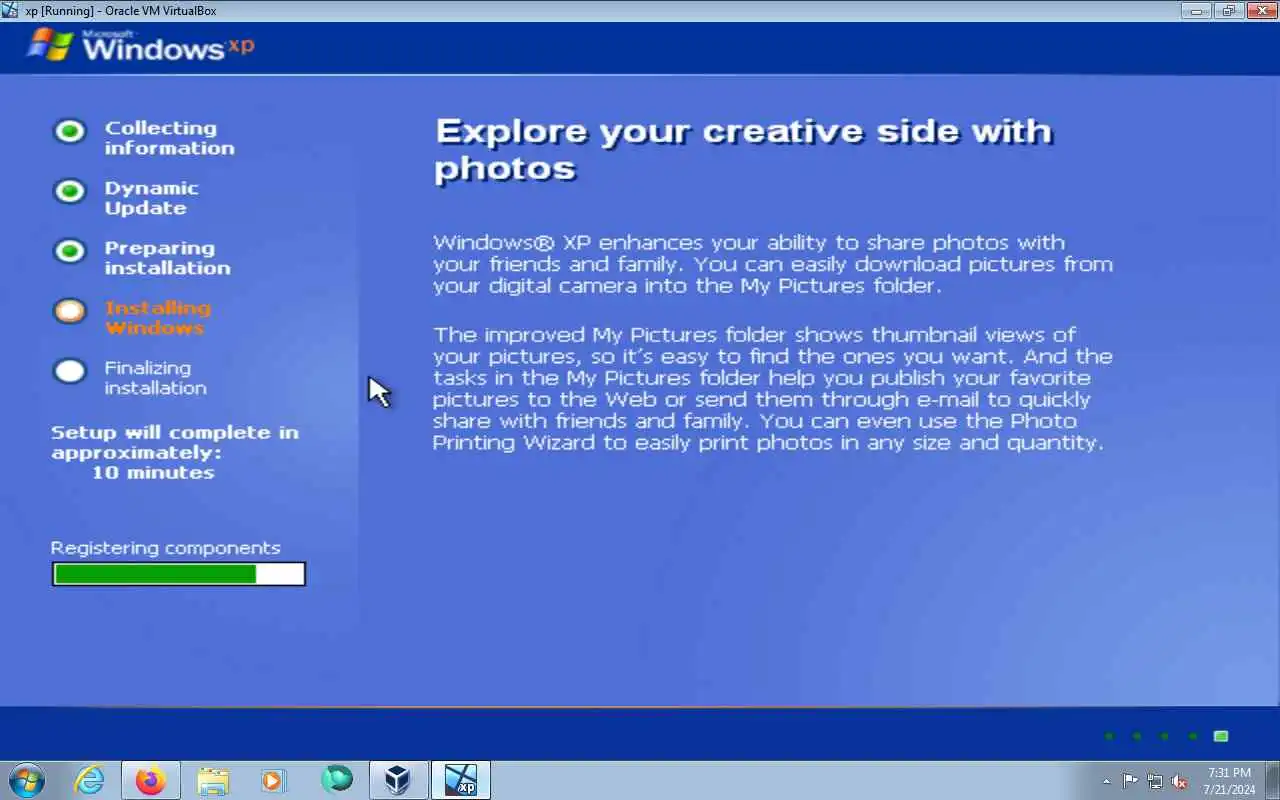
Task: Open Windows Explorer folder icon in taskbar
Action: [x=213, y=780]
